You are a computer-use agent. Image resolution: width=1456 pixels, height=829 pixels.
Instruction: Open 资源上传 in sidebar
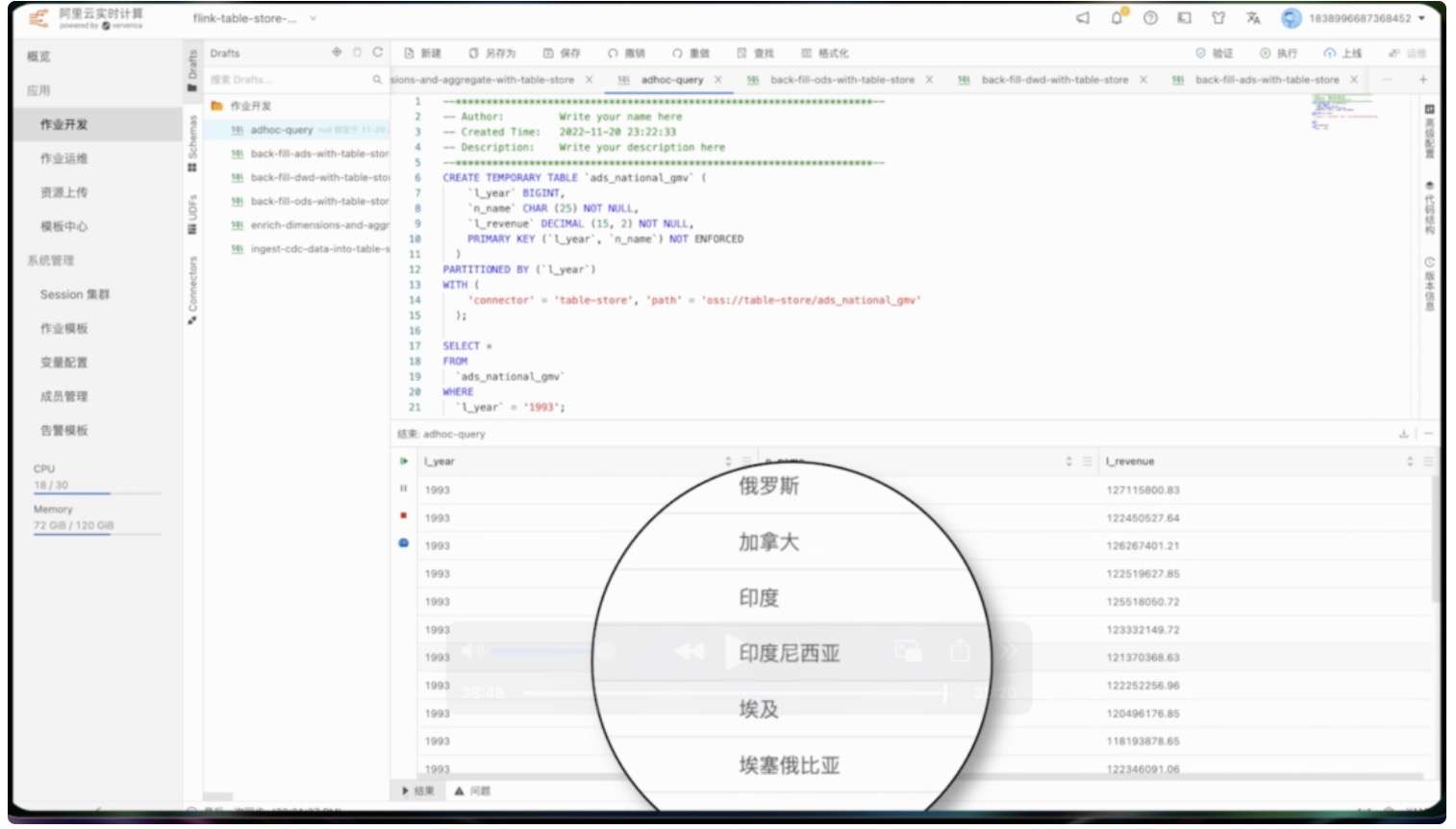coord(63,192)
